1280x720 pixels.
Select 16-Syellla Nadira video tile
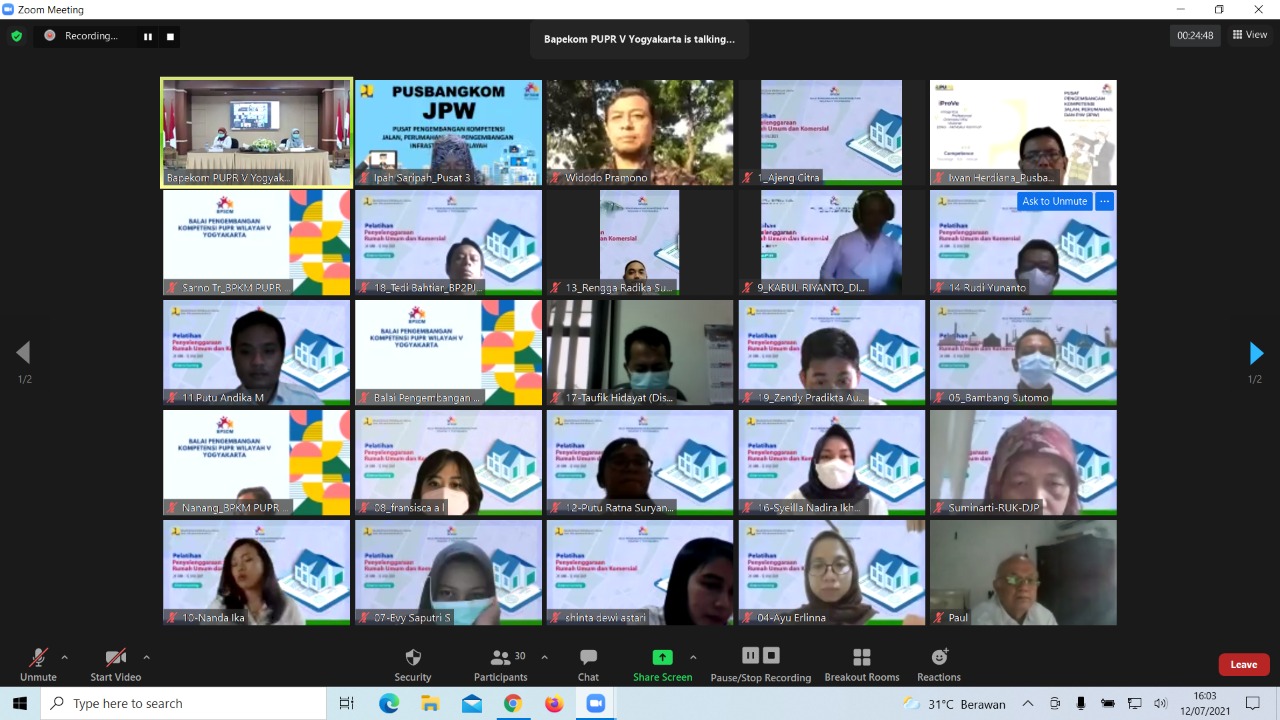(832, 463)
